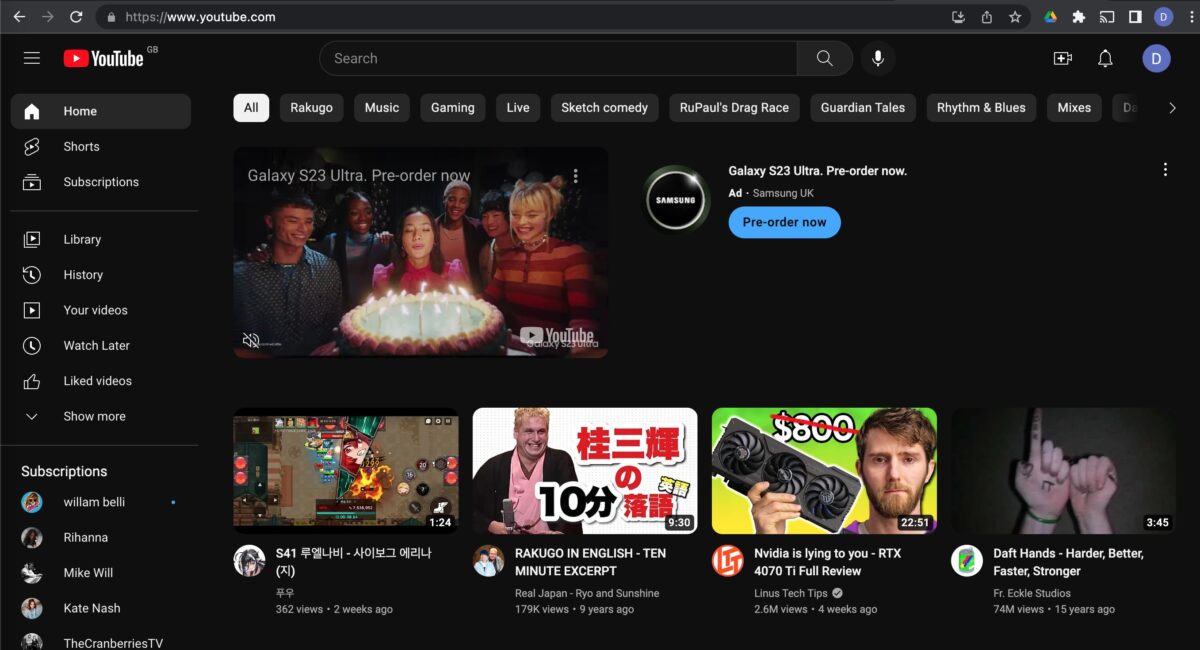
Task: Open willam belli subscription channel
Action: [x=100, y=502]
